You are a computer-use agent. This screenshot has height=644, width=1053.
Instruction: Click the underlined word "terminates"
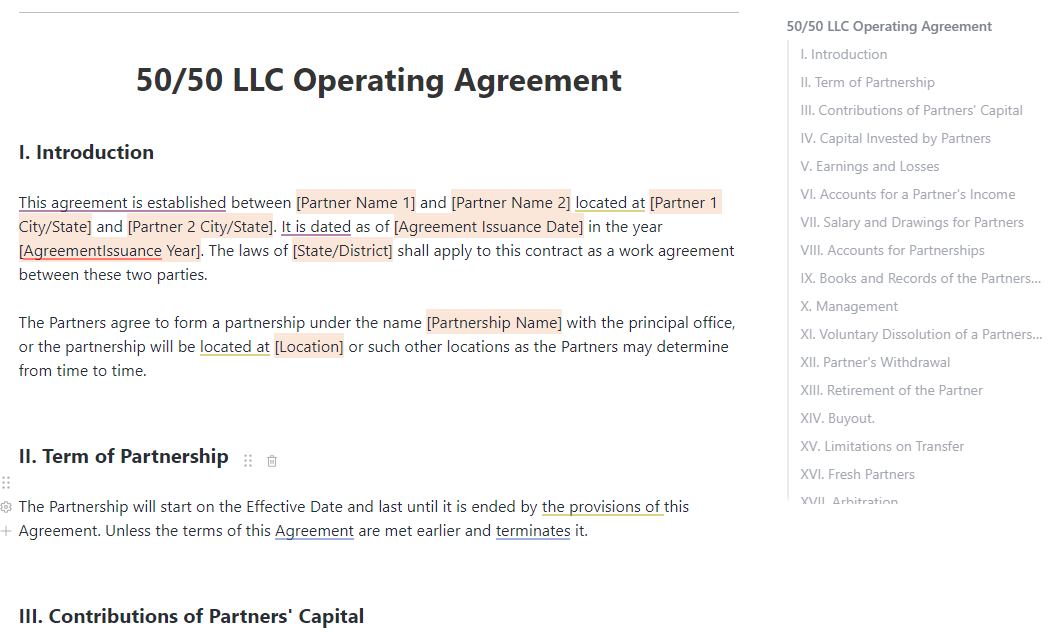[x=533, y=531]
